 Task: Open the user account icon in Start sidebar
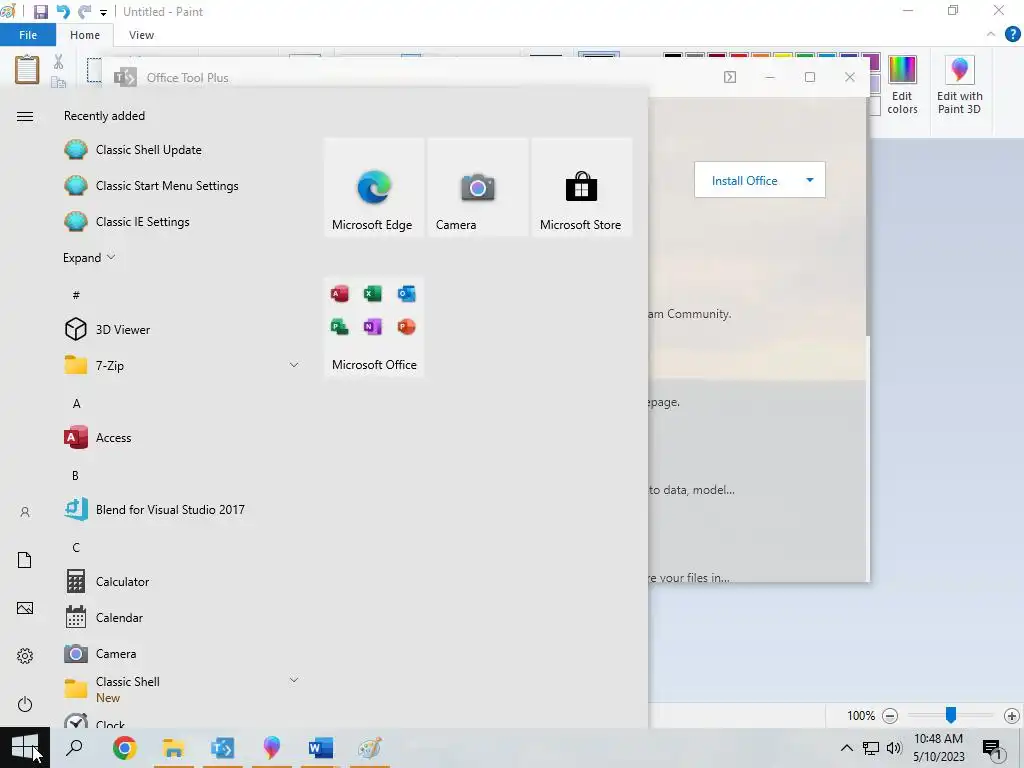click(x=25, y=512)
